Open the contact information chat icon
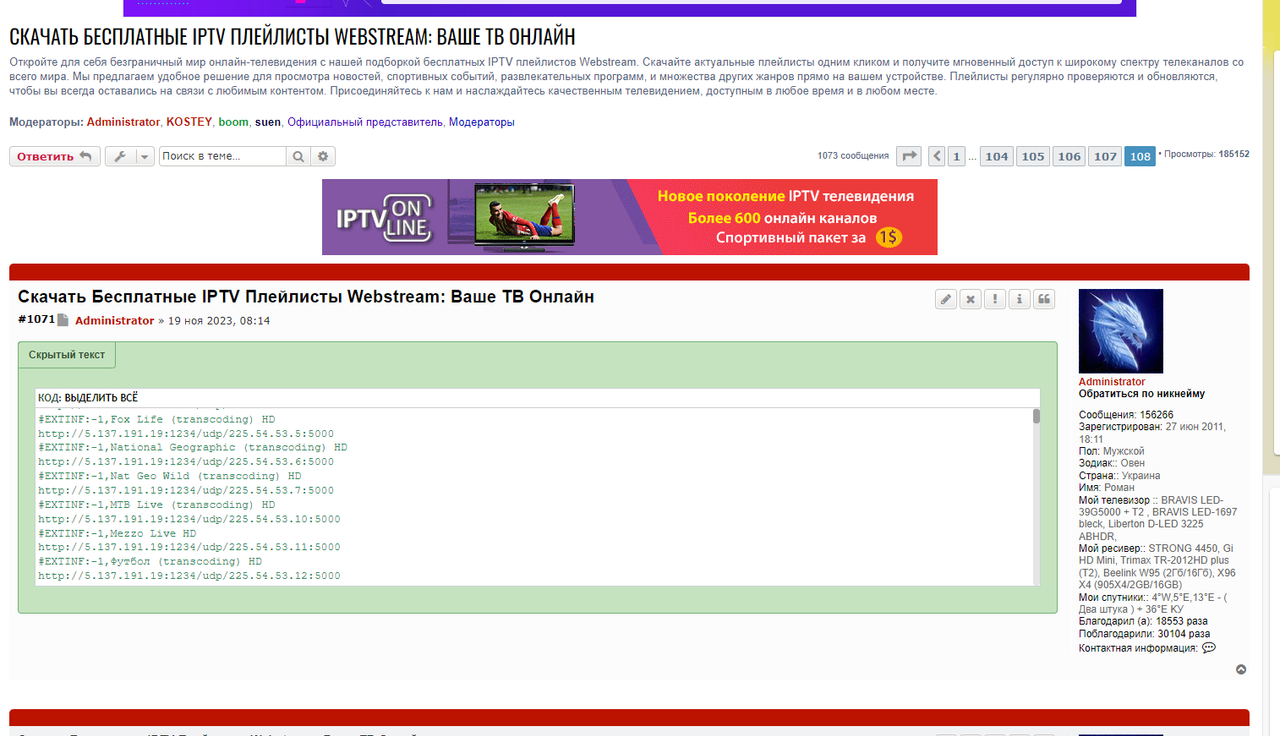This screenshot has width=1280, height=736. pos(1207,647)
